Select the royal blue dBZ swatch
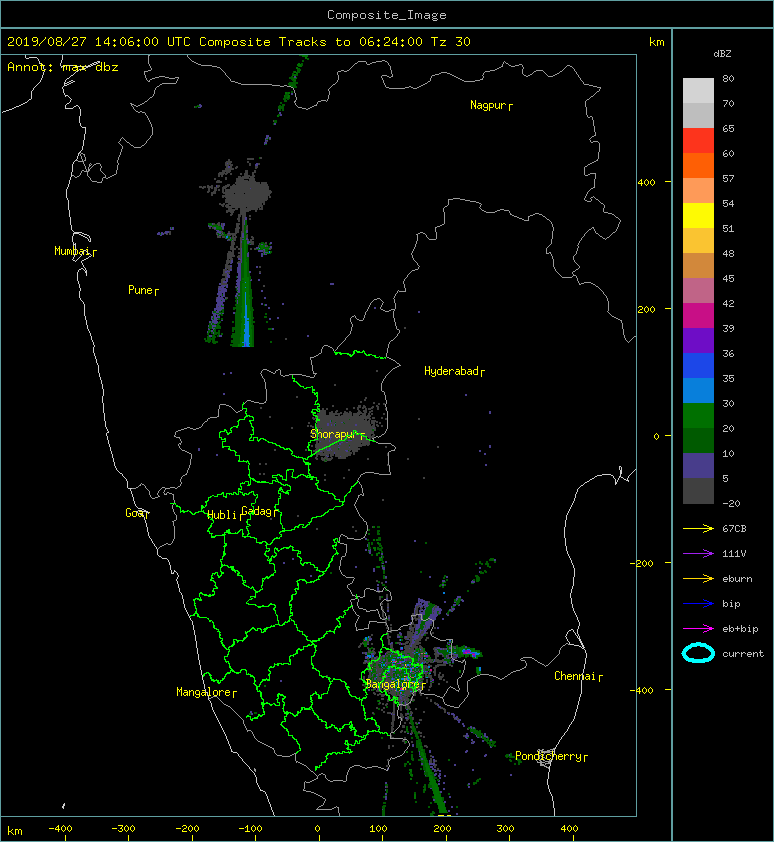 click(698, 366)
